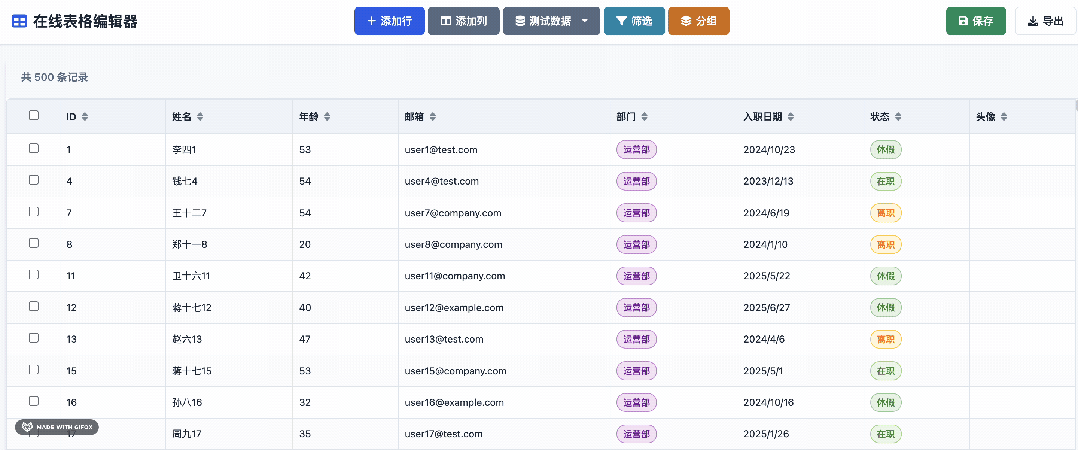1079x451 pixels.
Task: Click sort icon next to 姓名
Action: pyautogui.click(x=201, y=117)
